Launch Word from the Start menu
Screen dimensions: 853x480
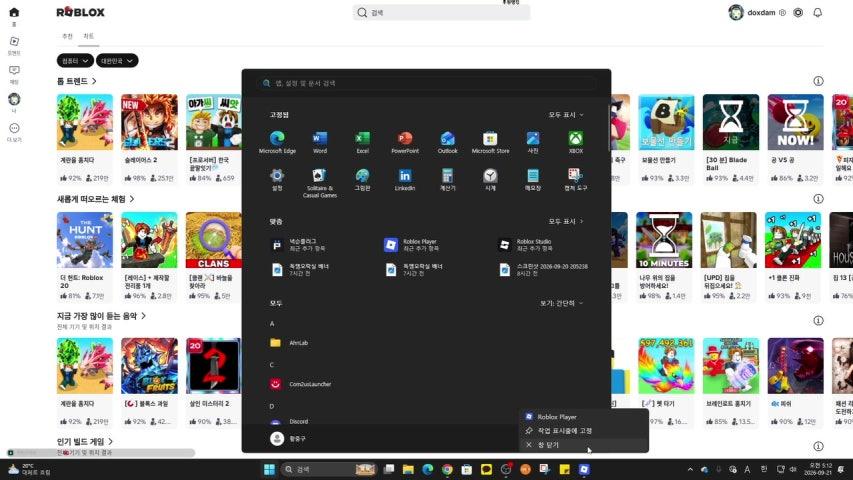(320, 142)
